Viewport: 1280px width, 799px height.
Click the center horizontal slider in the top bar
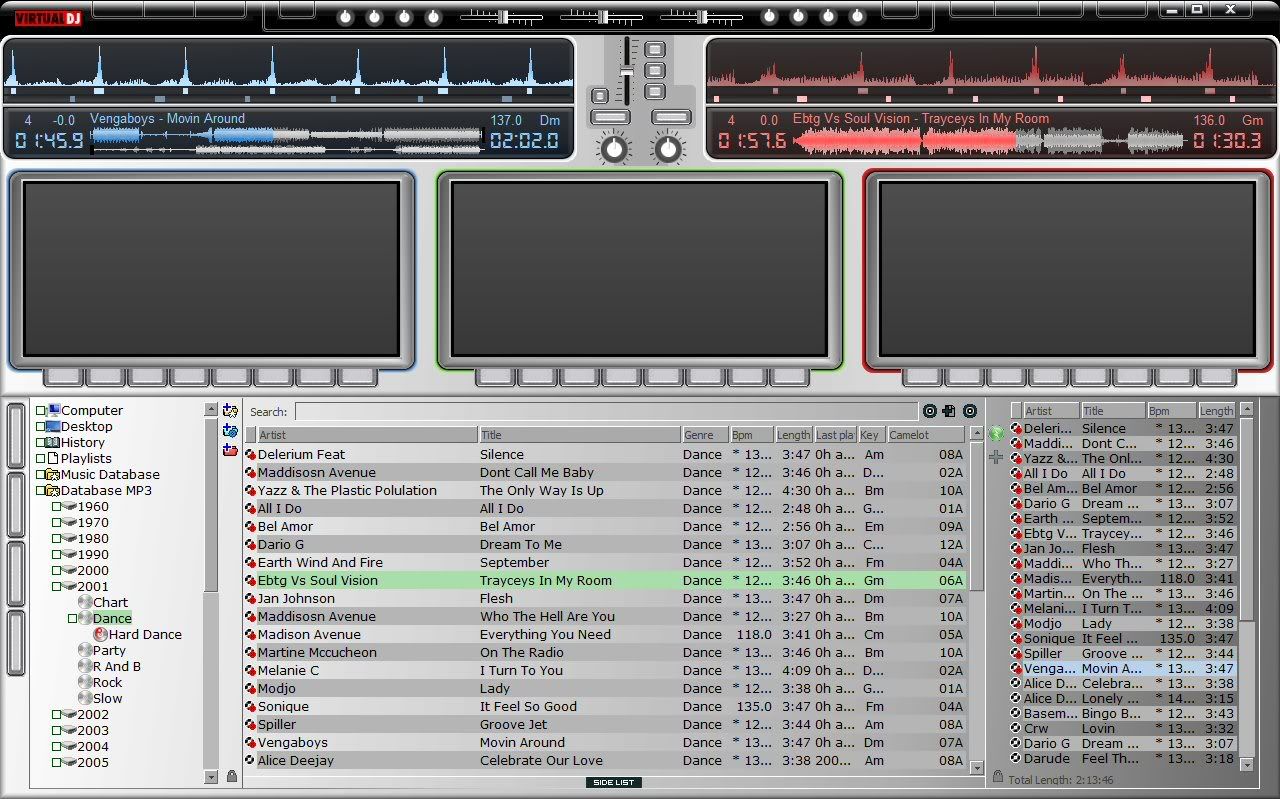coord(600,17)
